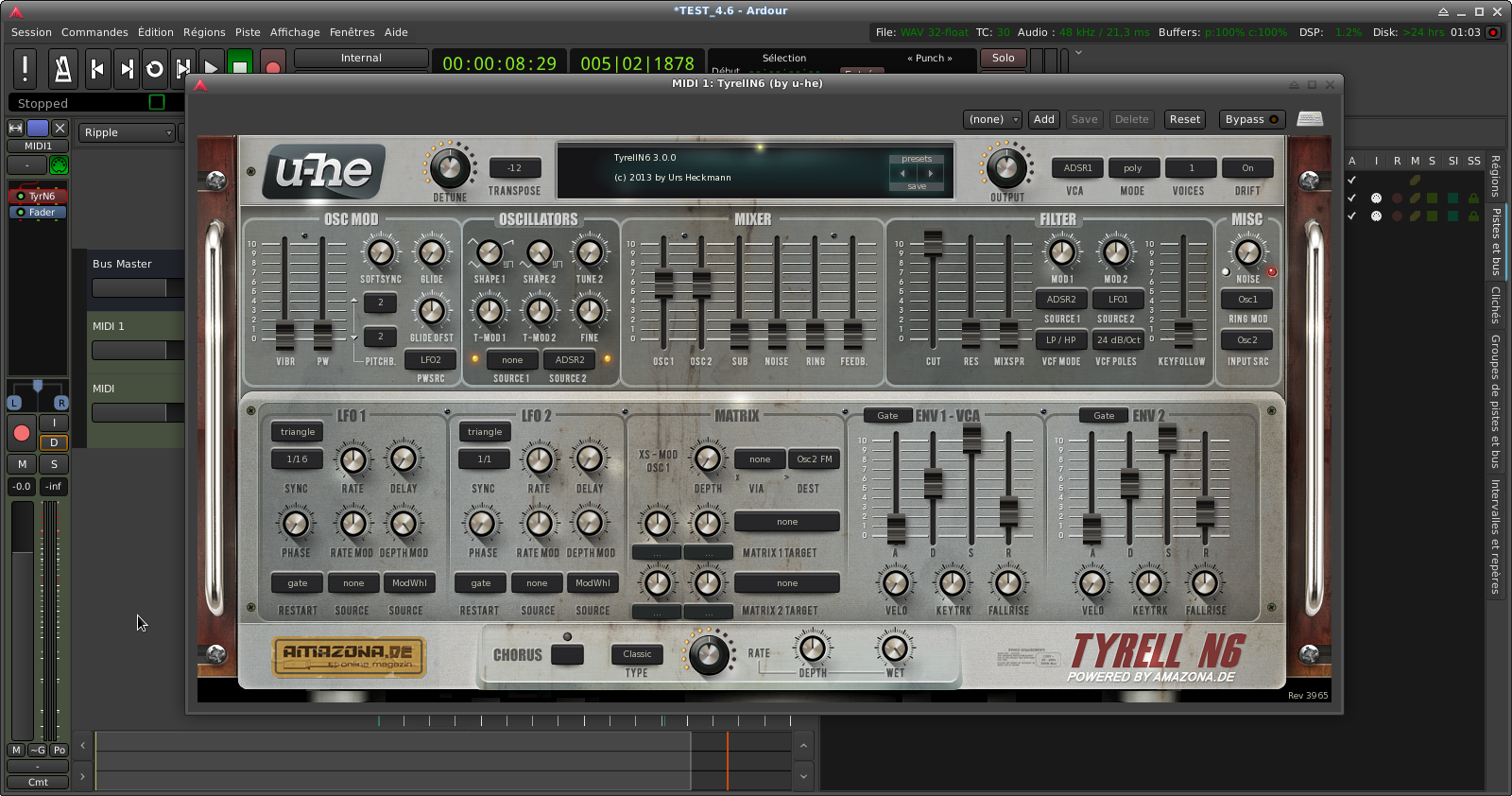Mute the MIDI1 strip with M button
1512x796 pixels.
click(x=22, y=464)
